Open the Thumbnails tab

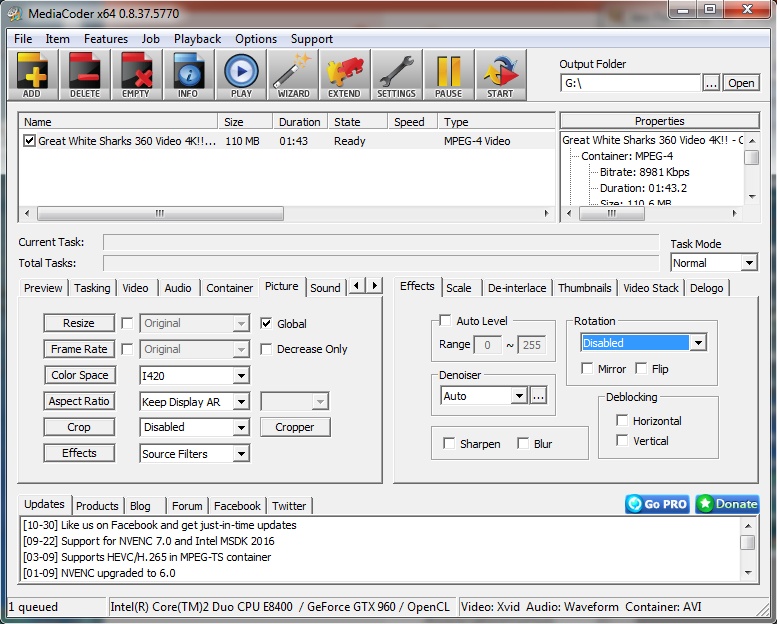(585, 288)
